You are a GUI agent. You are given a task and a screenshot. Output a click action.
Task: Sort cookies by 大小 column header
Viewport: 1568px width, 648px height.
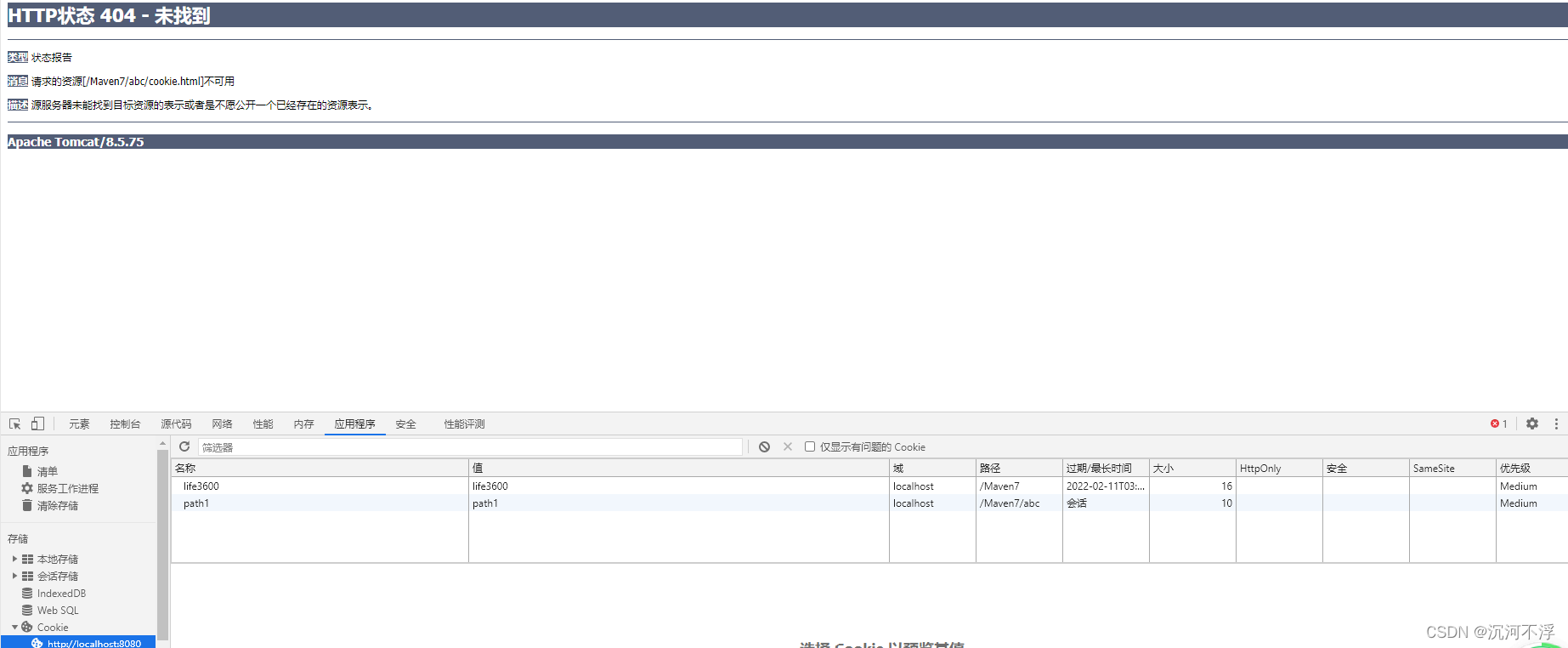[x=1192, y=468]
